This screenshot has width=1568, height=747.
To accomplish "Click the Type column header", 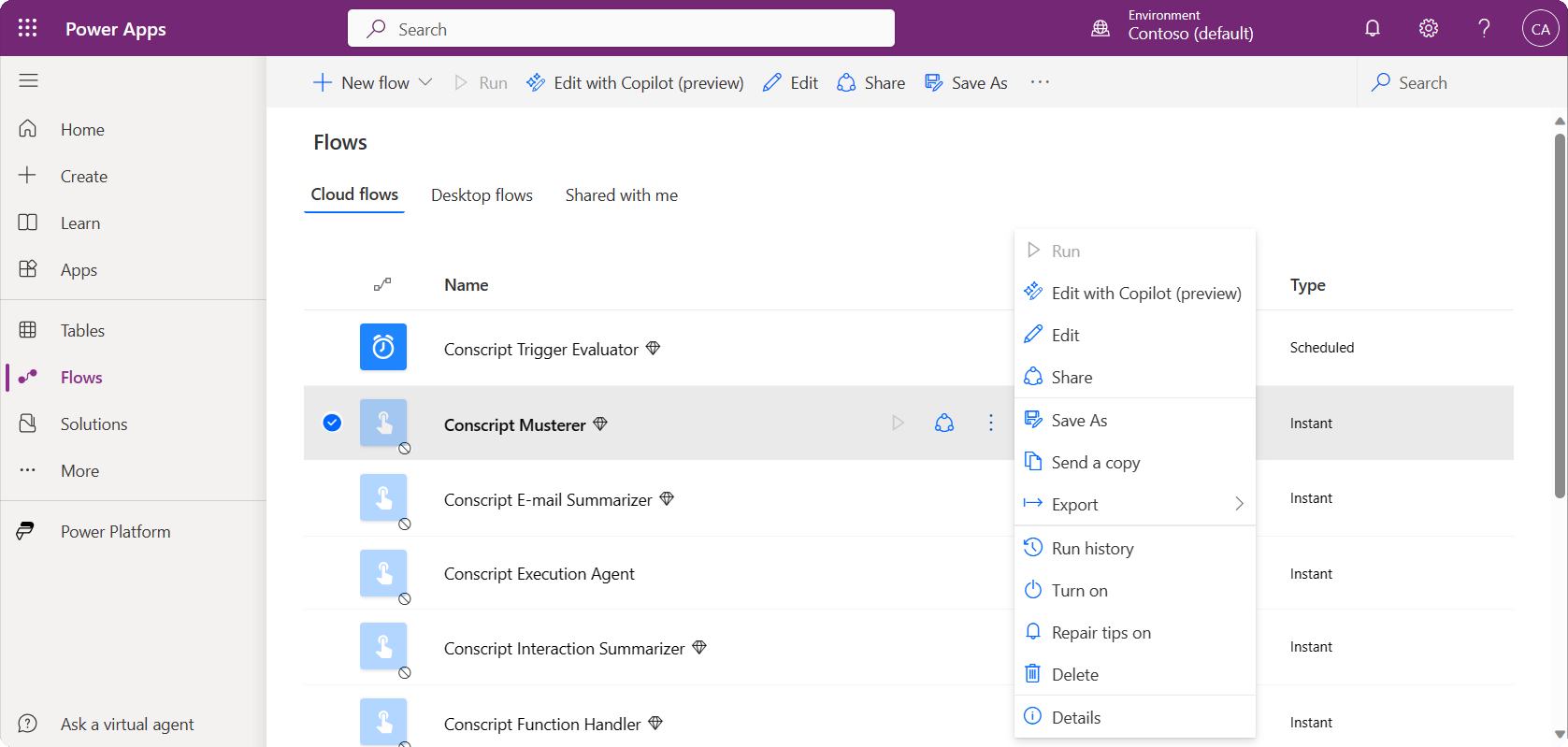I will [1307, 284].
